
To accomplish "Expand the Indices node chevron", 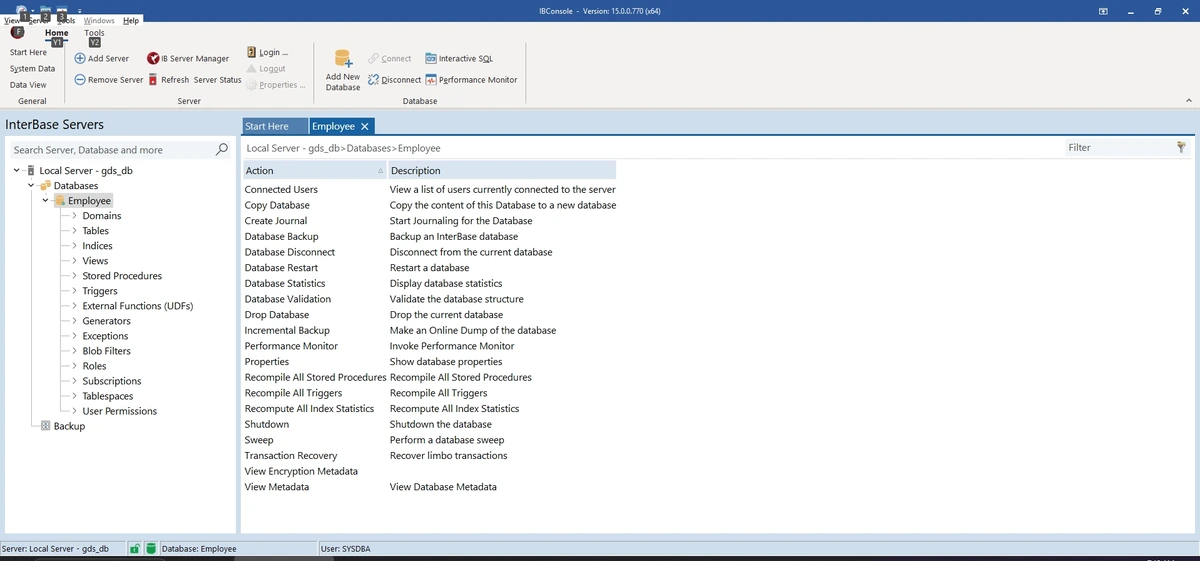I will pos(74,246).
